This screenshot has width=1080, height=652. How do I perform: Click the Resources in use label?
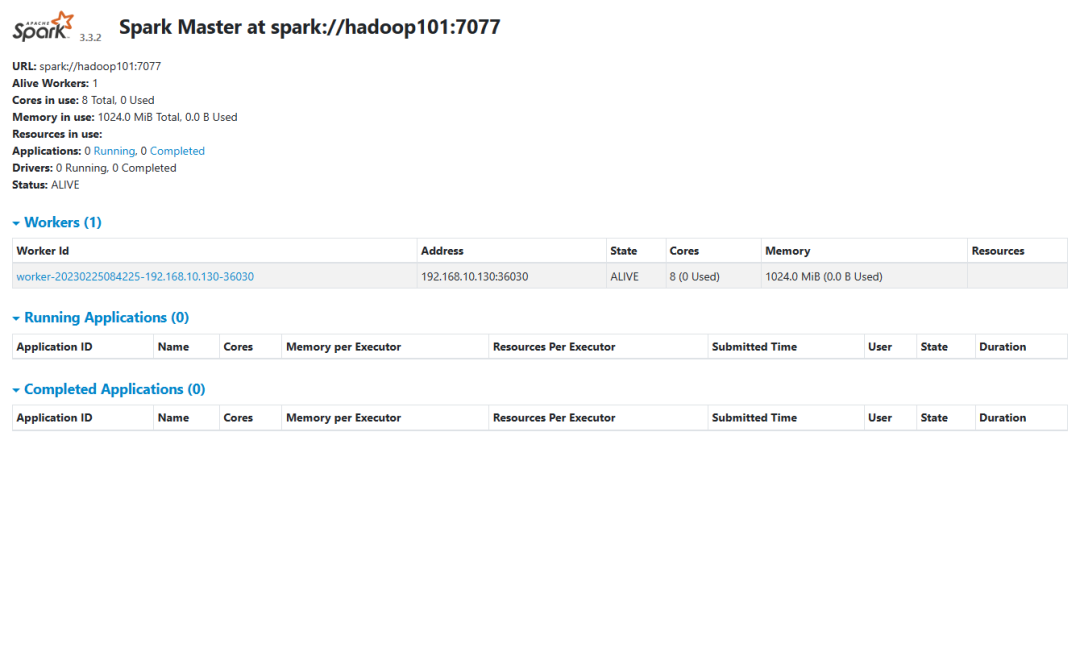(57, 134)
